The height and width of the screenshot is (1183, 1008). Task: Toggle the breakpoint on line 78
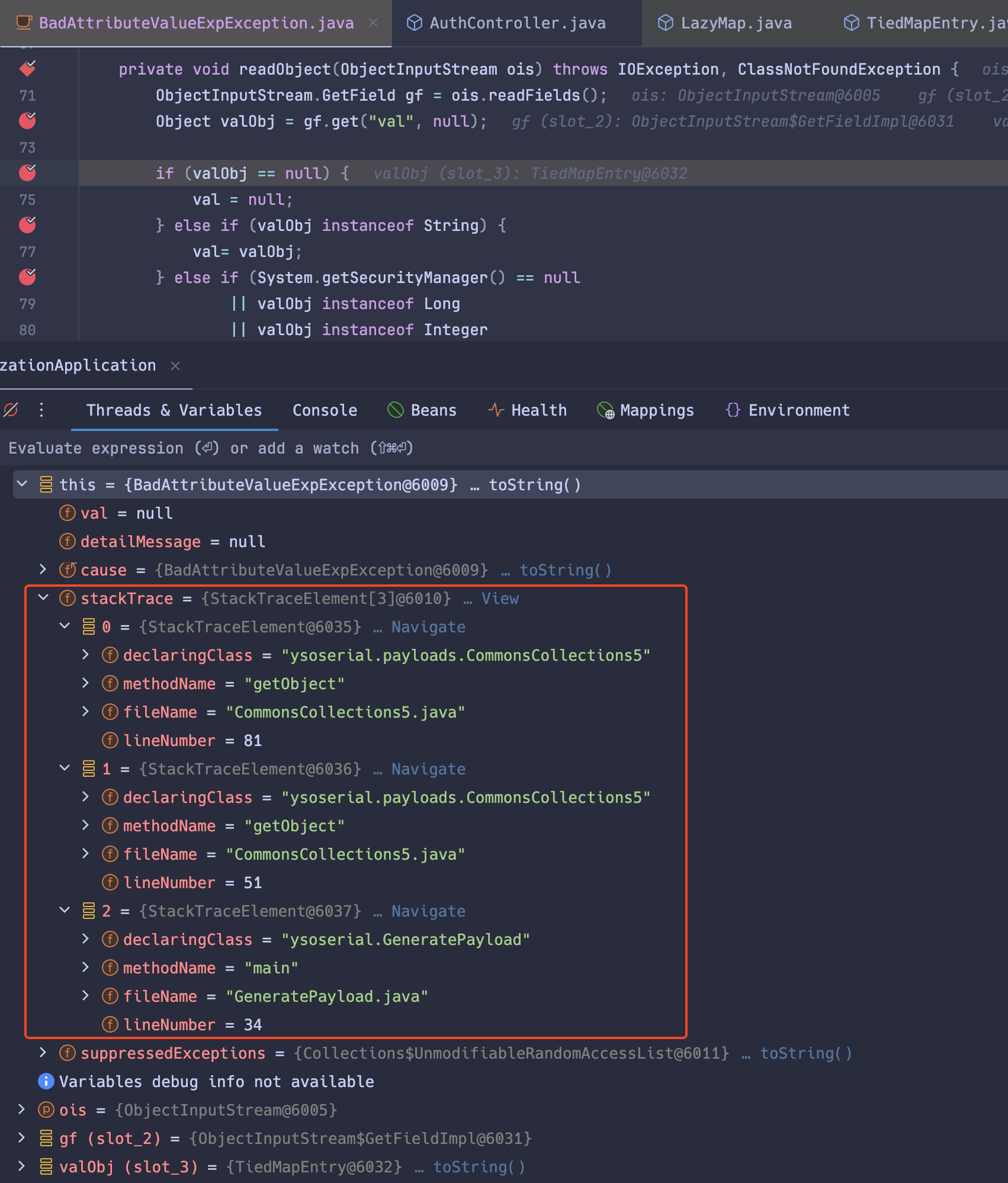point(27,277)
